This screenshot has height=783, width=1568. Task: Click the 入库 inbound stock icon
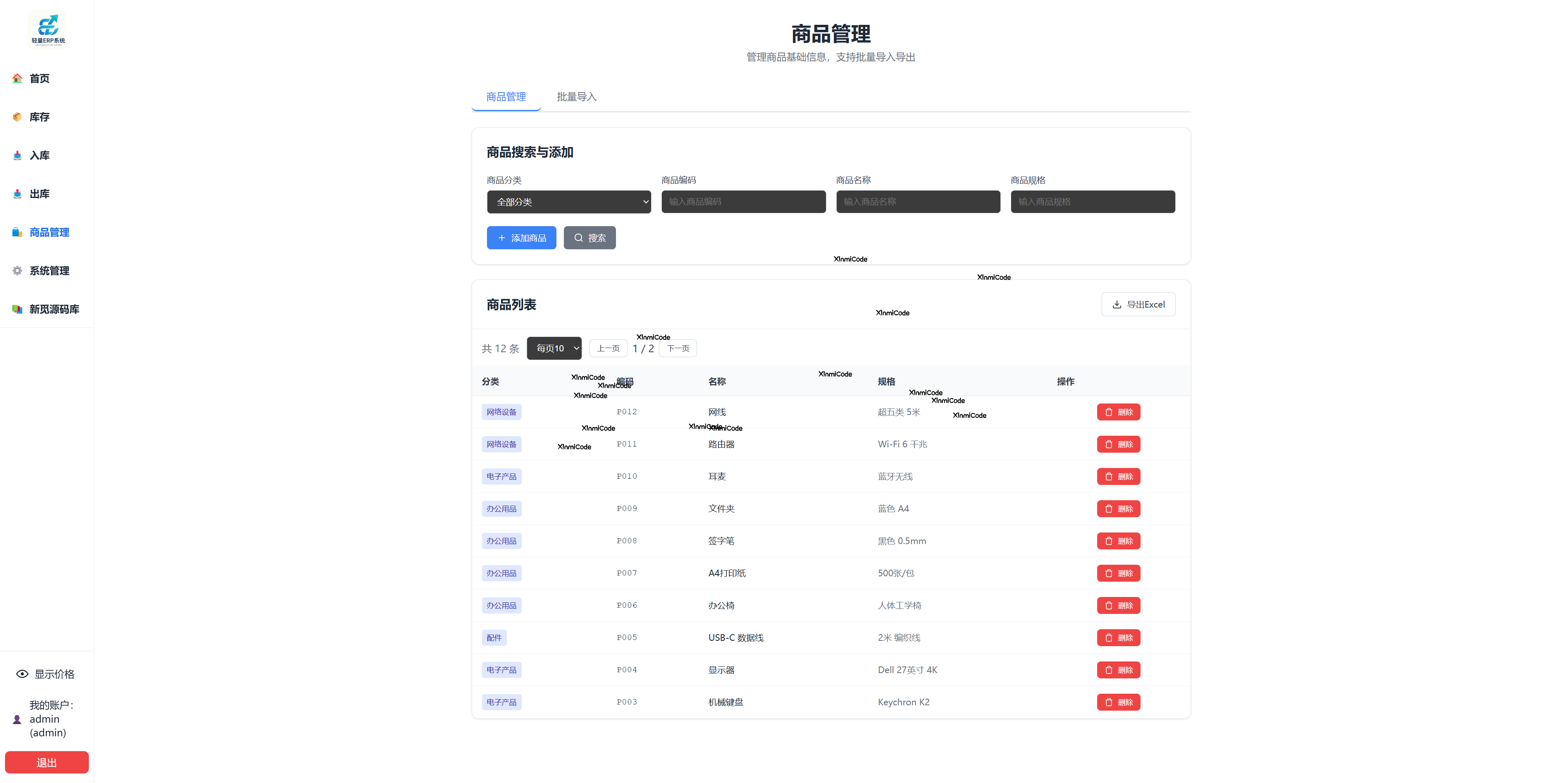(17, 155)
